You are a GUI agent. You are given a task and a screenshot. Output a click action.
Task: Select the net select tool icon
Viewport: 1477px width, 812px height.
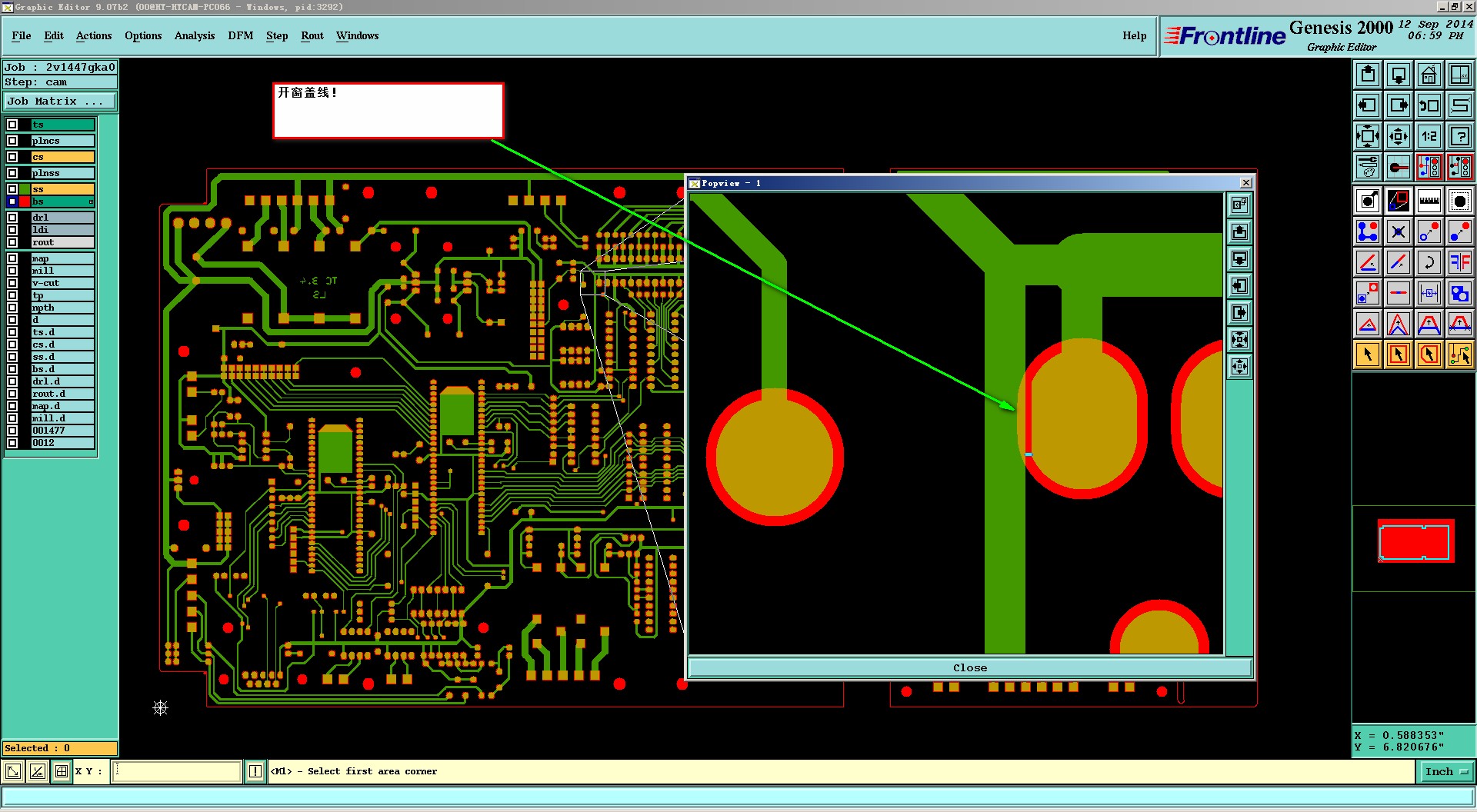[x=1460, y=354]
